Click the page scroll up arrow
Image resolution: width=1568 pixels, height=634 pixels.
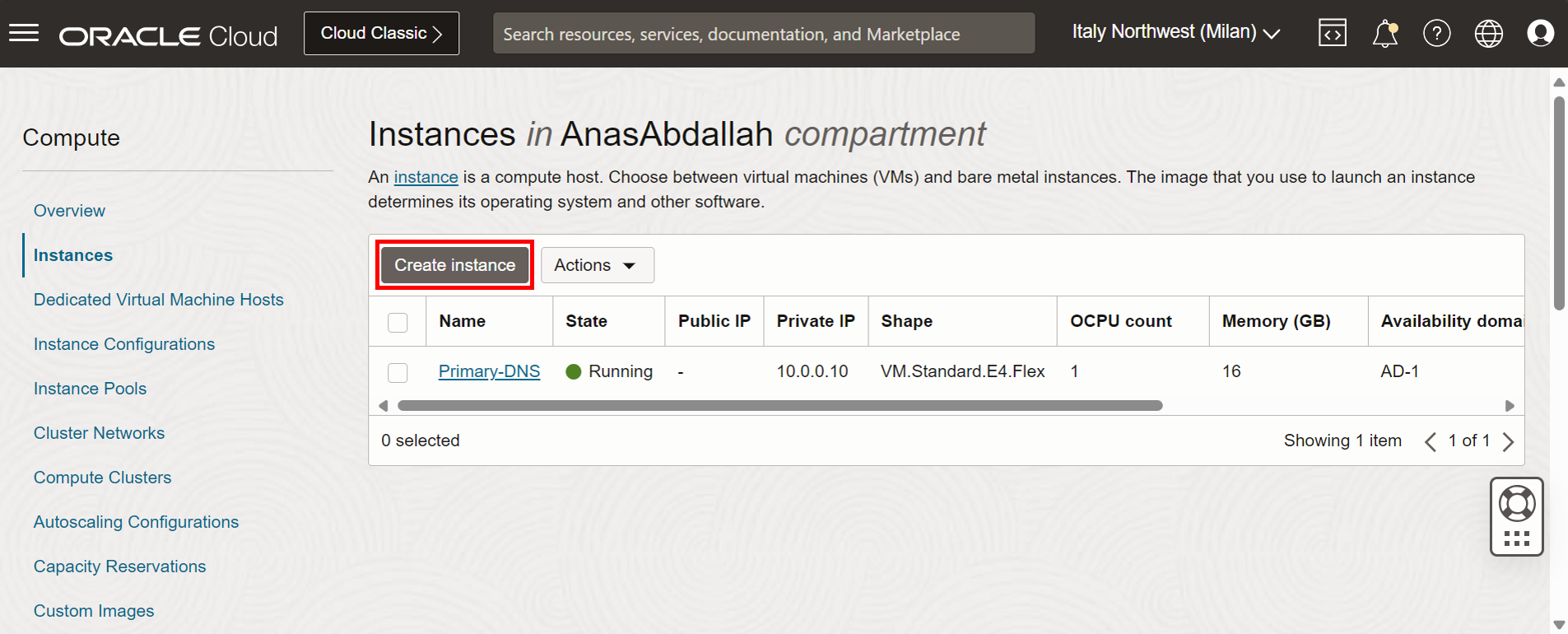tap(1559, 82)
